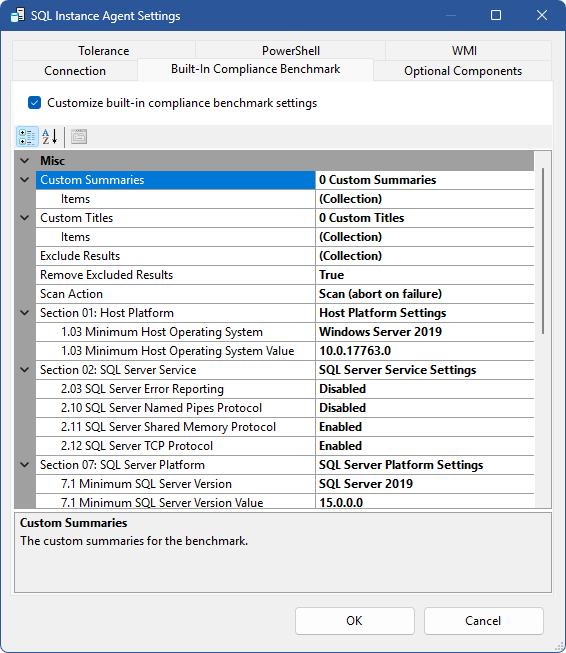Select Items under Custom Titles

tap(175, 237)
